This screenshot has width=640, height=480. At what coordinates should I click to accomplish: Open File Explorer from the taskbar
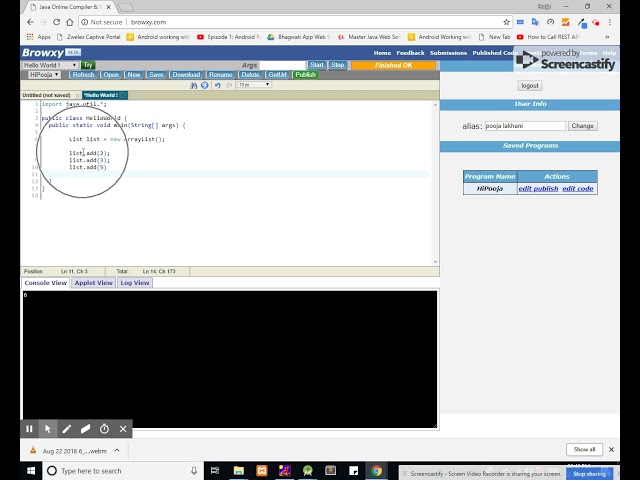coord(239,471)
